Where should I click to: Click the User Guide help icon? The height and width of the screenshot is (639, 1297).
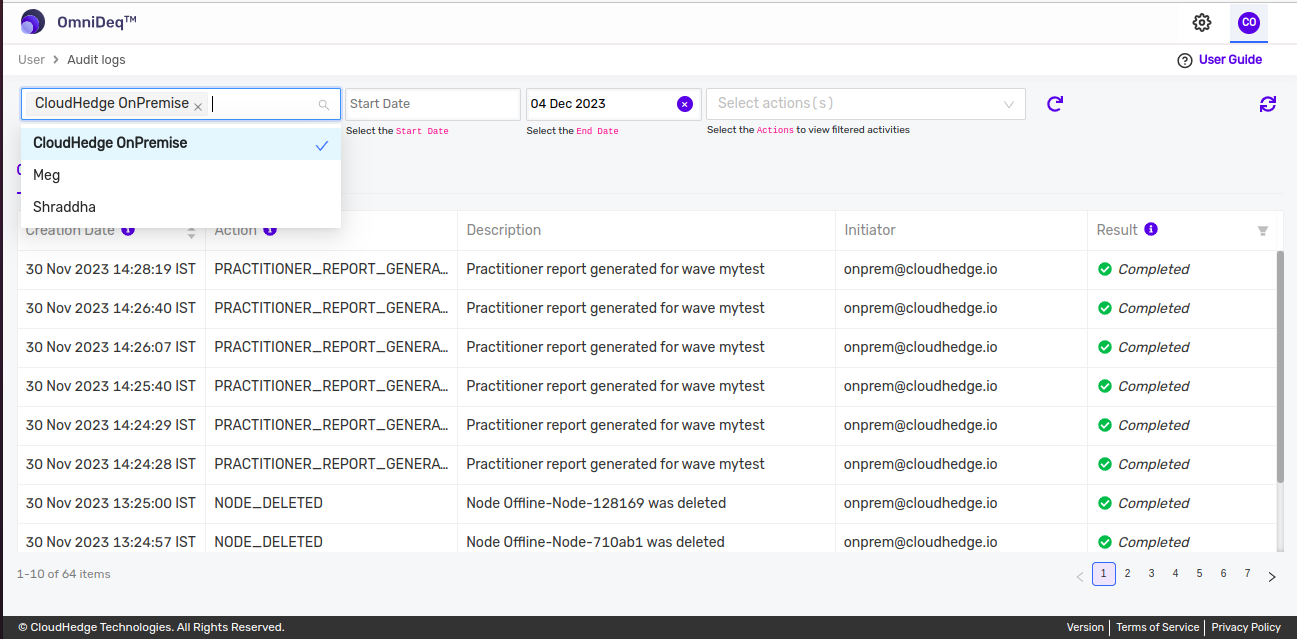tap(1185, 60)
